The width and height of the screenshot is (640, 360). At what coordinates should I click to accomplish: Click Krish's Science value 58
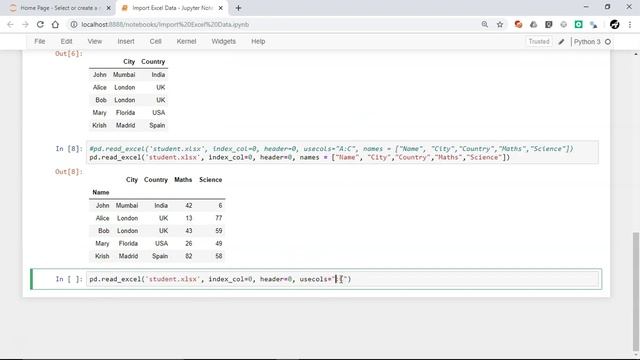coord(219,256)
